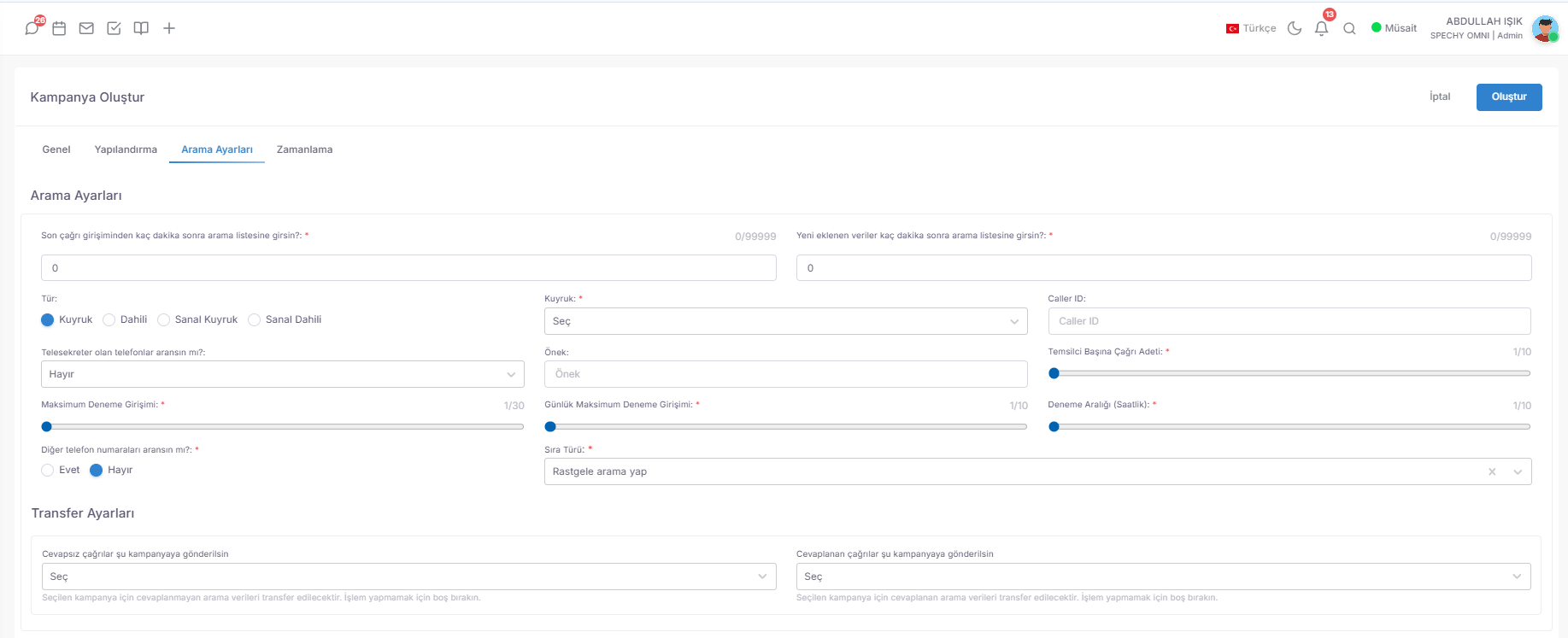Click the plus add icon
The width and height of the screenshot is (1568, 638).
[169, 28]
